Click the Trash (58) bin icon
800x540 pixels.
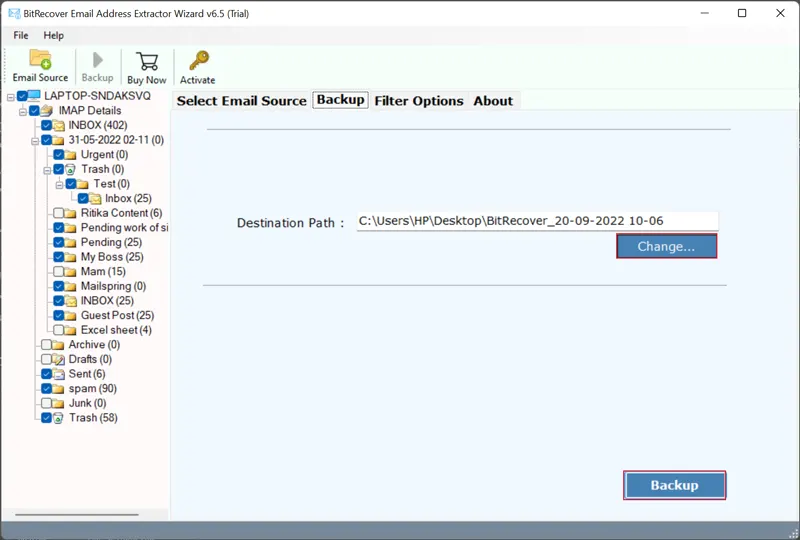59,418
